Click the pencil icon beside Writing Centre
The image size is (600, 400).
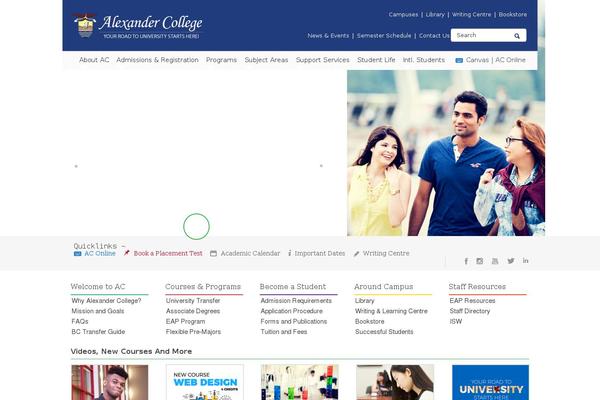tap(357, 254)
